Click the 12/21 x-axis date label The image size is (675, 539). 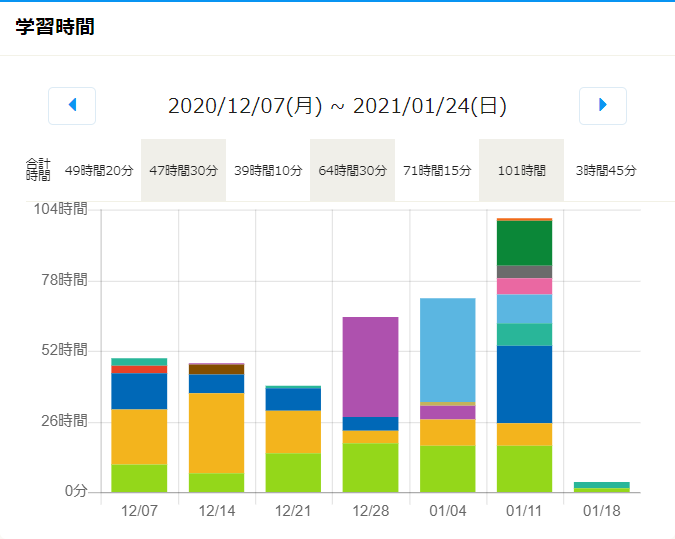click(x=293, y=510)
